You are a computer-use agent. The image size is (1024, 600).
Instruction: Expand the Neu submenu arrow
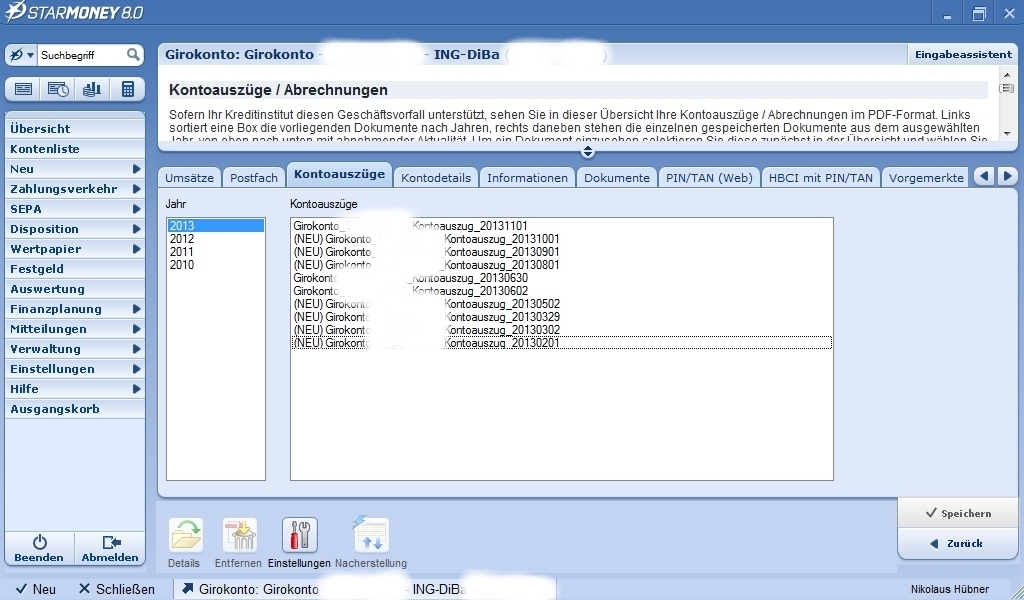(x=136, y=168)
